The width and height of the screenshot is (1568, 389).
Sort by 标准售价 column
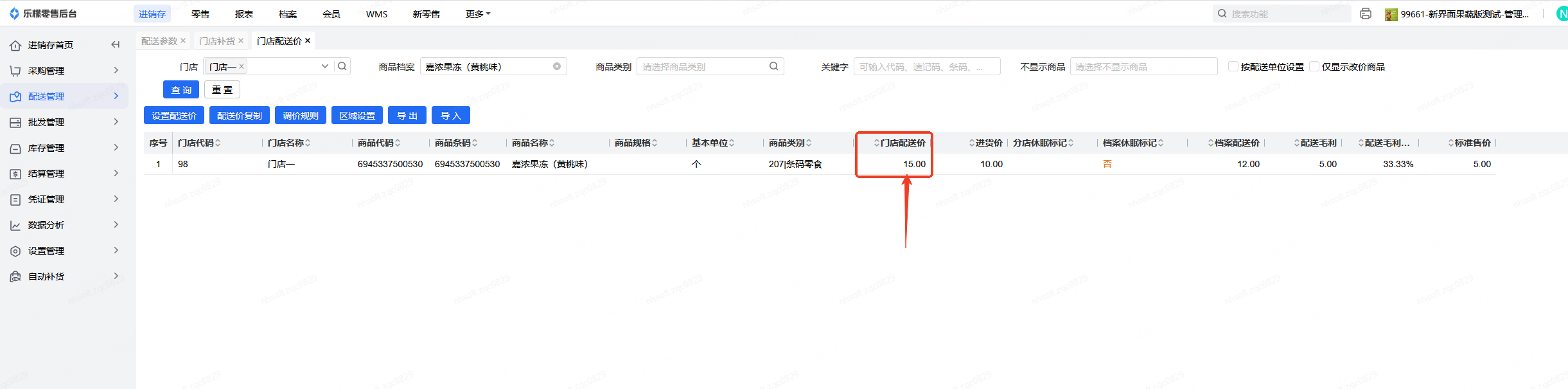[x=1451, y=143]
